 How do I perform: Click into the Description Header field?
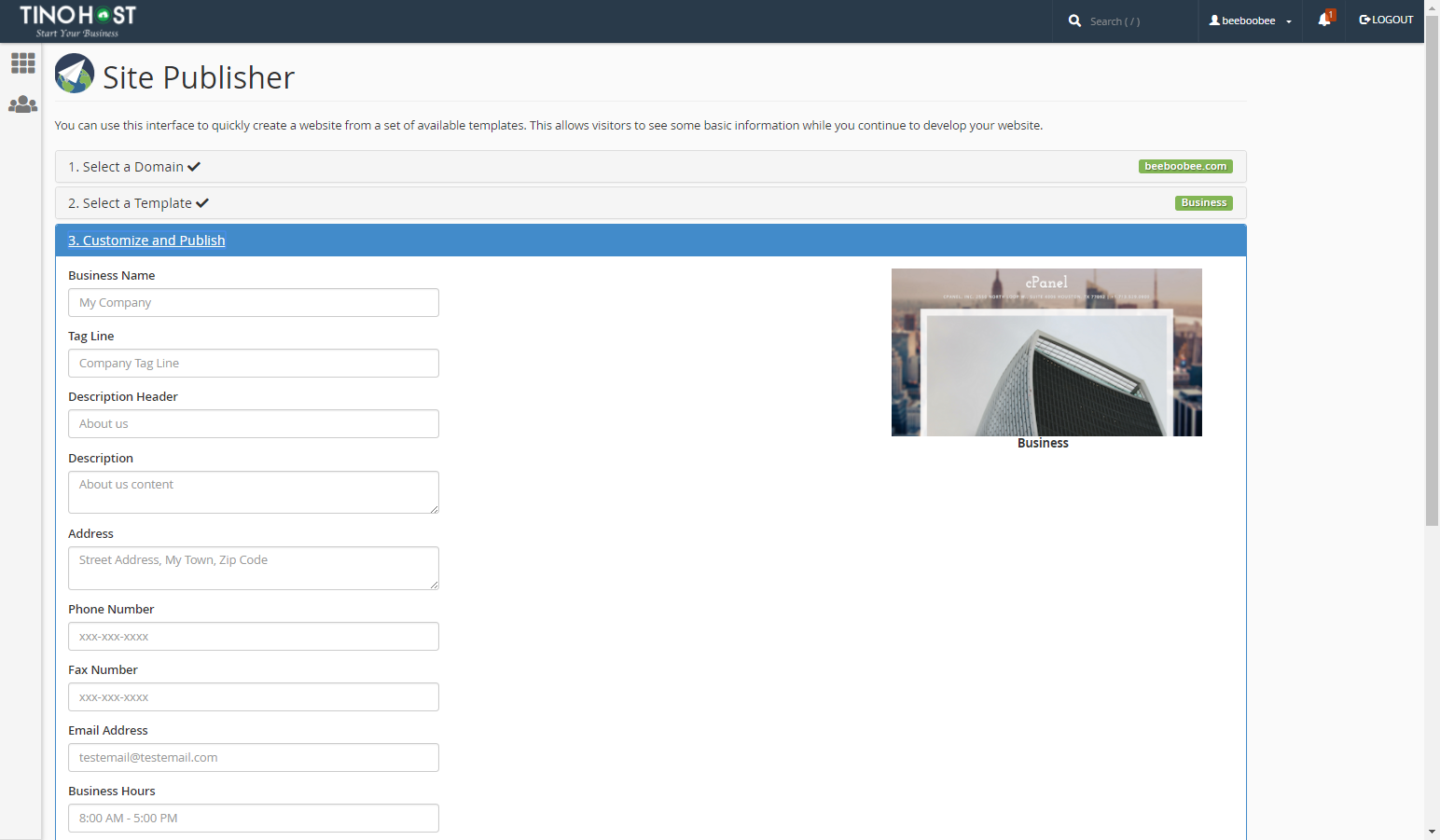pos(254,424)
